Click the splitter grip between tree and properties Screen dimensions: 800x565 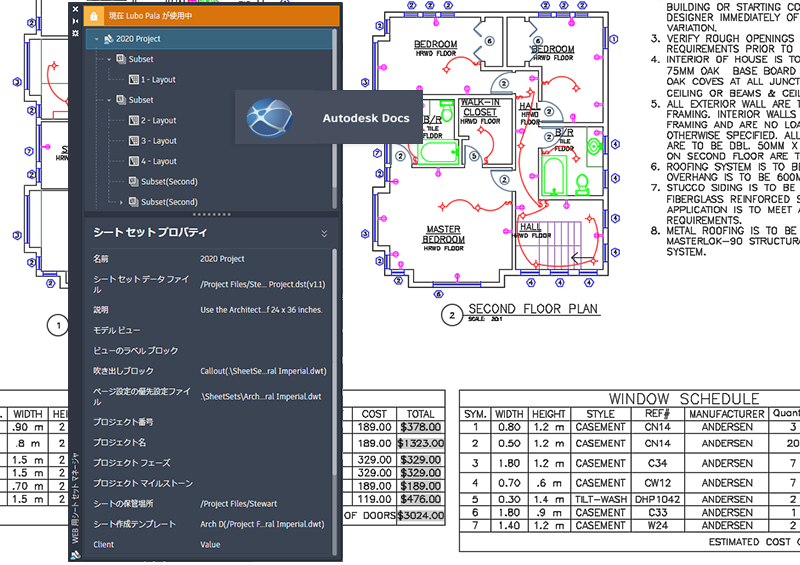[212, 214]
